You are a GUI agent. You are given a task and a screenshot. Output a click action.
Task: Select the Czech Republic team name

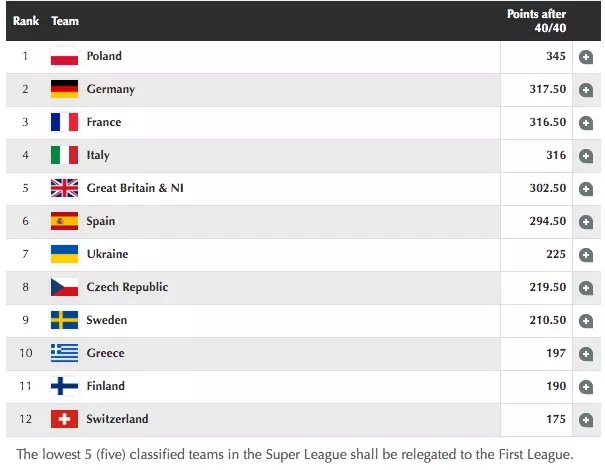[x=127, y=287]
